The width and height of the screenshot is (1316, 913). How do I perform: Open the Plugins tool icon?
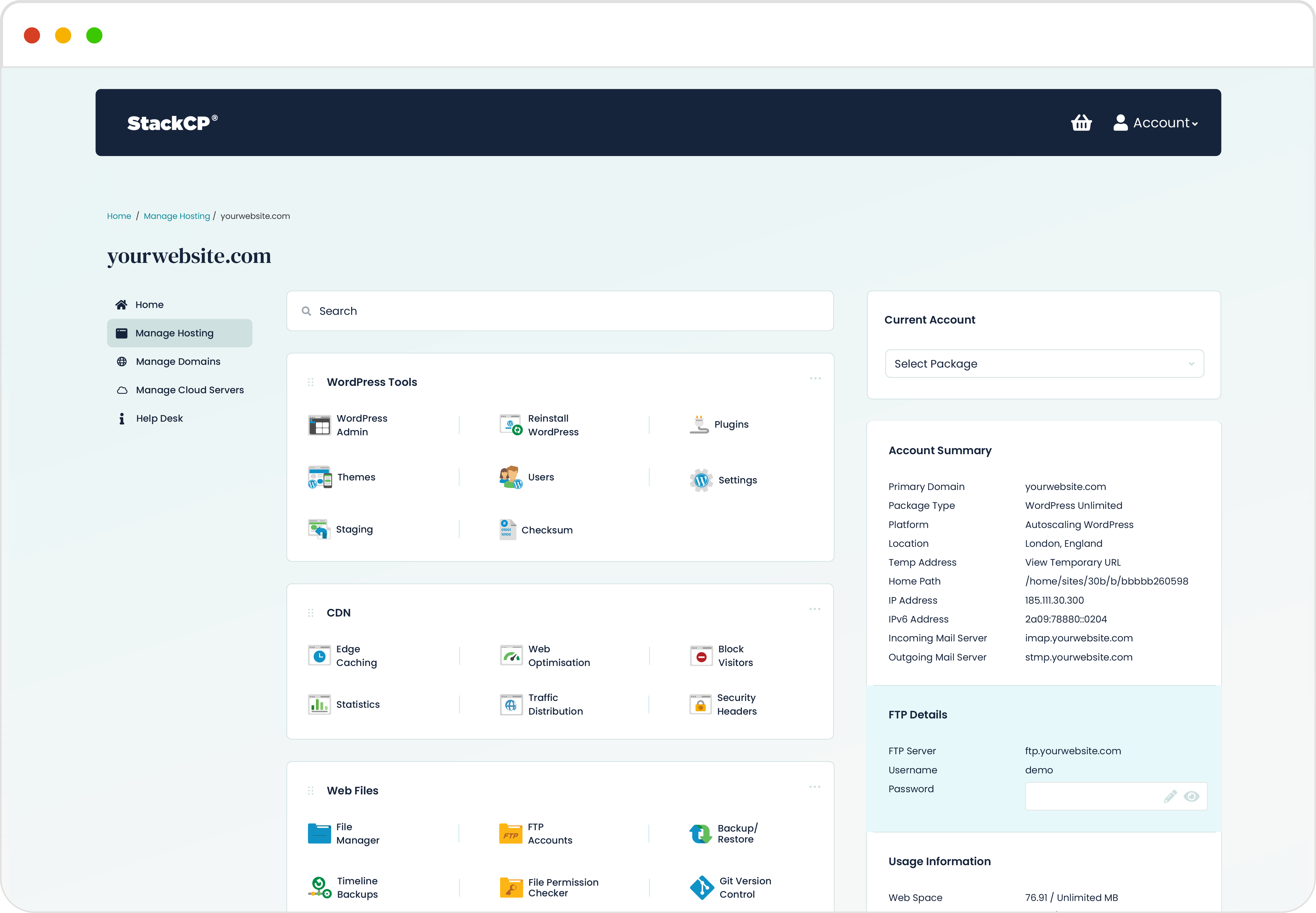[699, 424]
